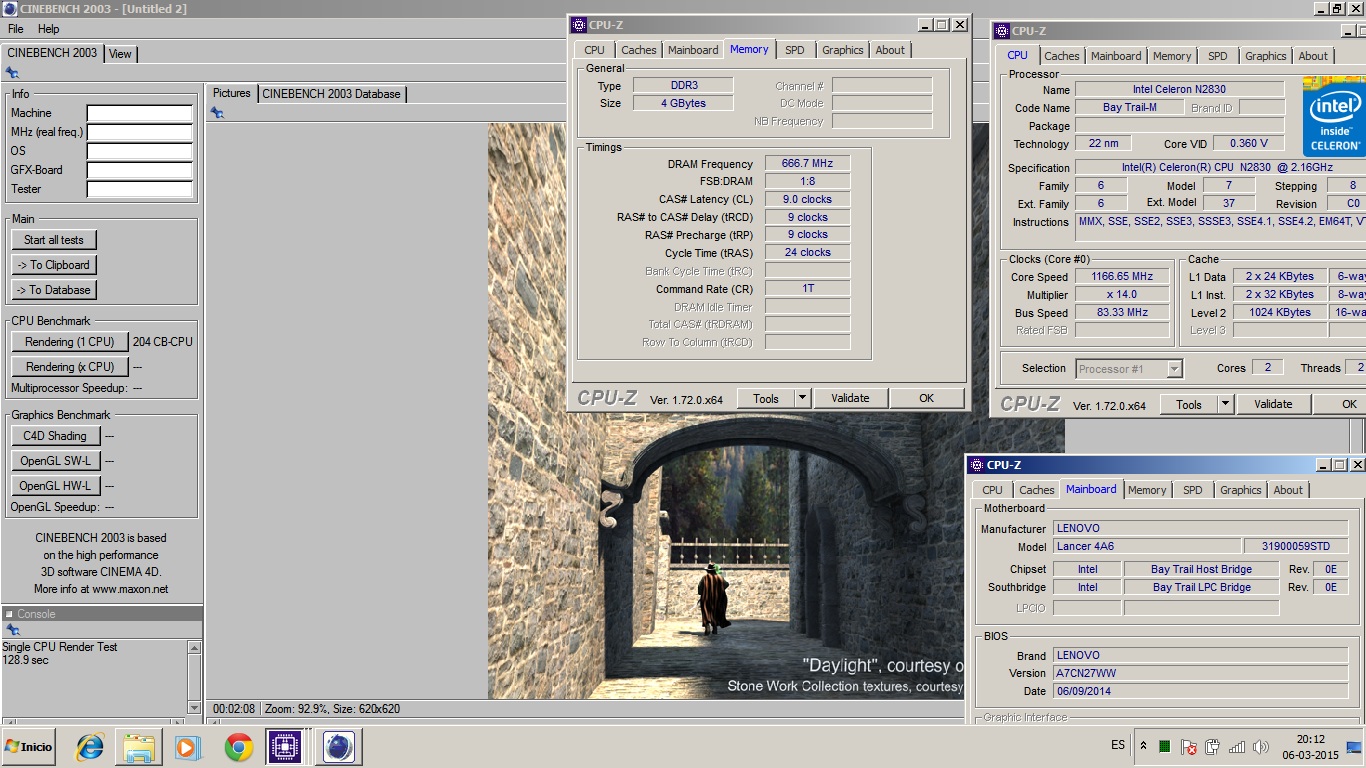1366x768 pixels.
Task: Click the Inicio start button
Action: pos(29,747)
